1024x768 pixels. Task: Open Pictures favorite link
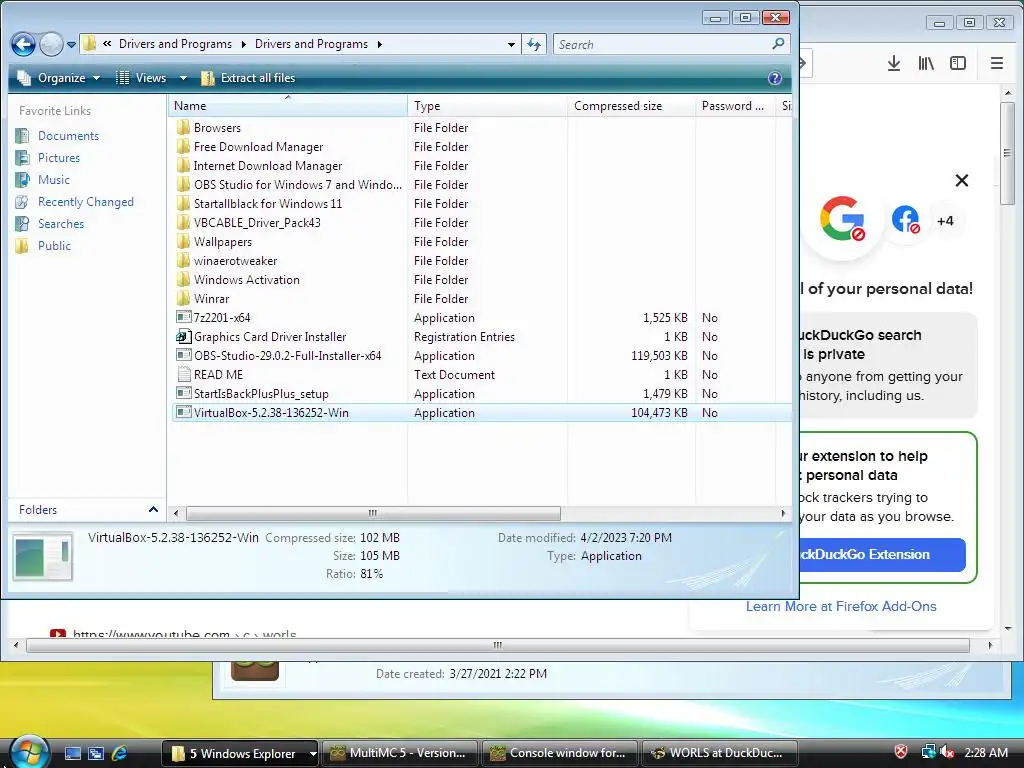point(59,157)
